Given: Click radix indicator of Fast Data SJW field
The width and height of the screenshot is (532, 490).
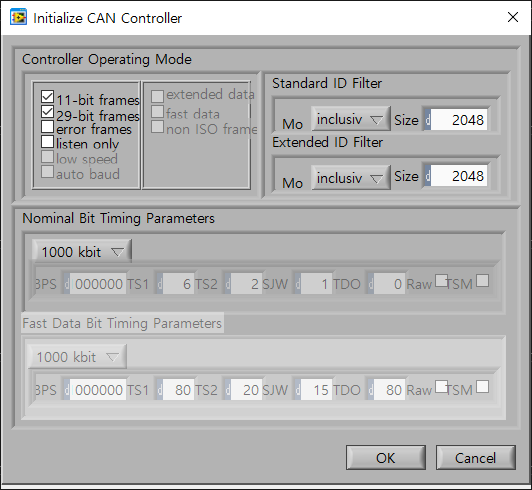Looking at the screenshot, I should tap(298, 390).
